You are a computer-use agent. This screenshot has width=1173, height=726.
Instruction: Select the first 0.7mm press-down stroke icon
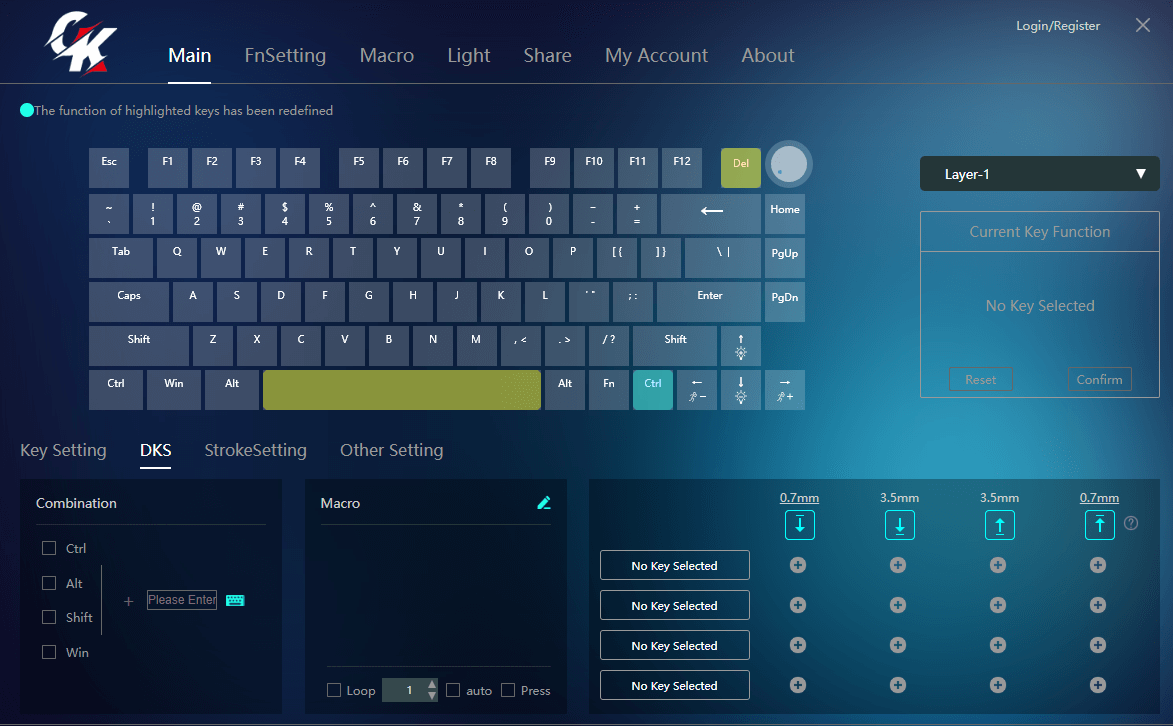click(800, 525)
